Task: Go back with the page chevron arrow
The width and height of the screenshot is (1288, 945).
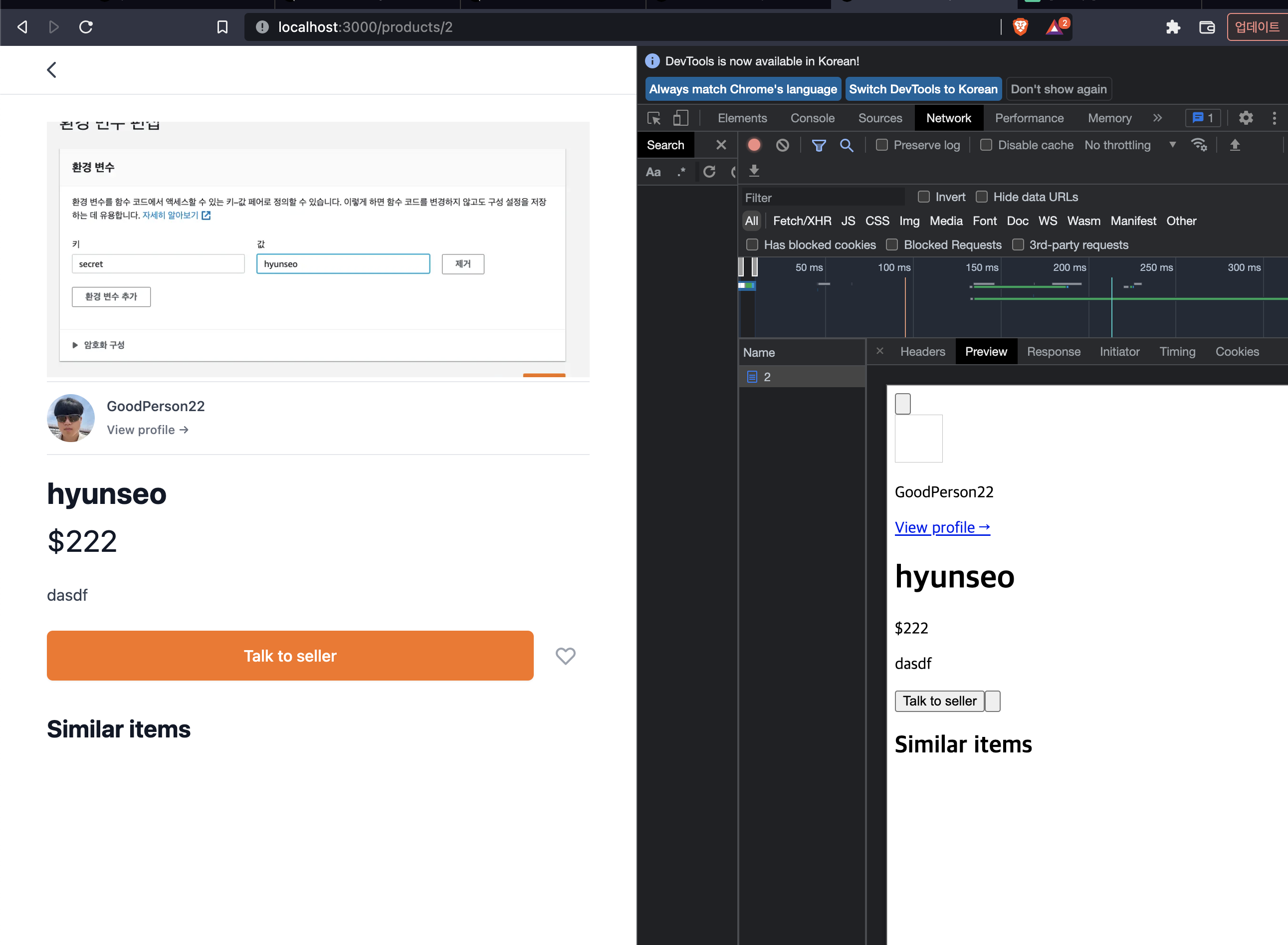Action: [52, 70]
